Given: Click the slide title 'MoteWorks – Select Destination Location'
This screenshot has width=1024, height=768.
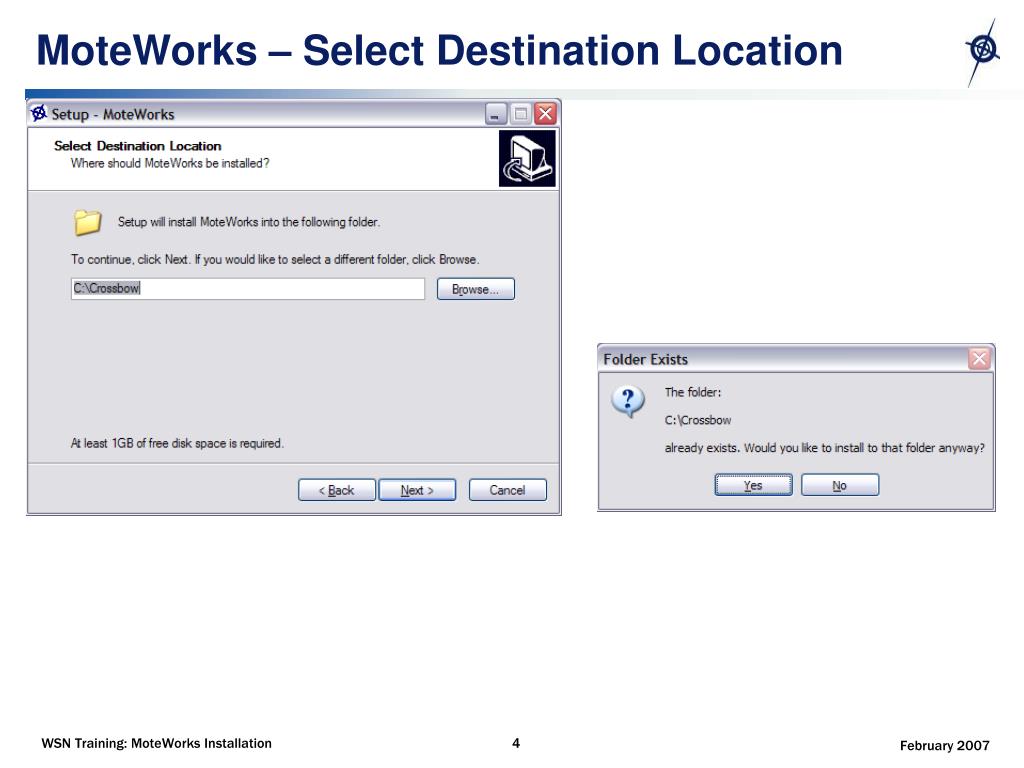Looking at the screenshot, I should (x=440, y=50).
